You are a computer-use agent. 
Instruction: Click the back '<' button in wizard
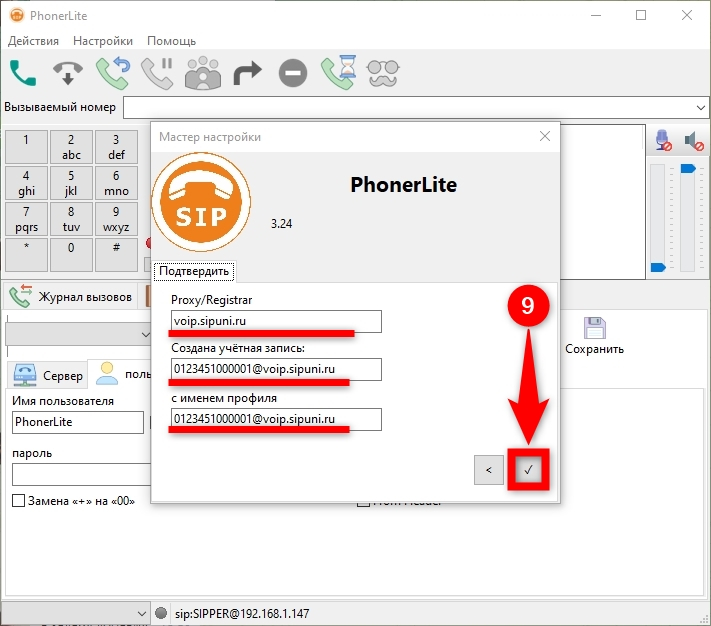pos(489,470)
